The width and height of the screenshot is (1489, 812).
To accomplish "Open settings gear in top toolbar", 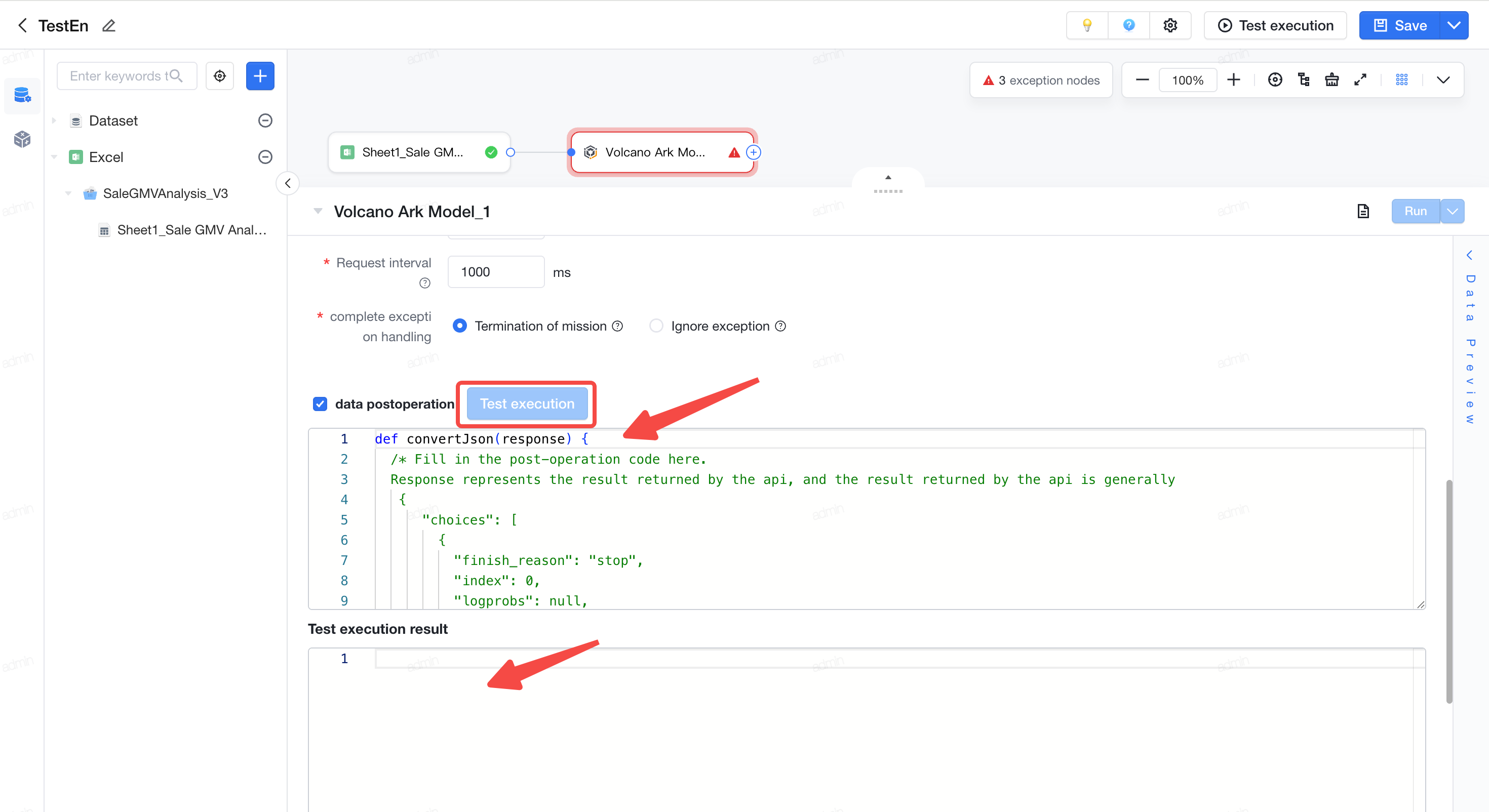I will (x=1170, y=25).
